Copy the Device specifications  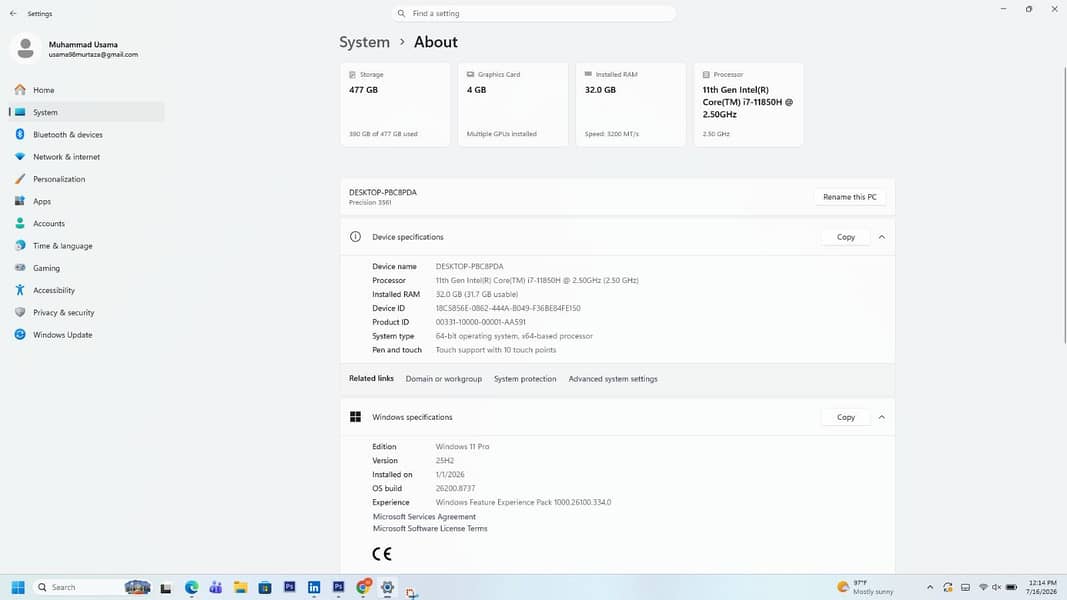pos(845,237)
